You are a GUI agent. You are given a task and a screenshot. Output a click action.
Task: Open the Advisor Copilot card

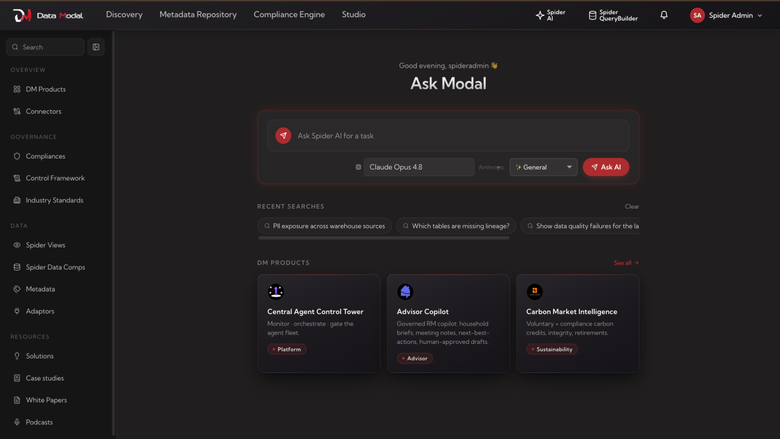click(448, 323)
